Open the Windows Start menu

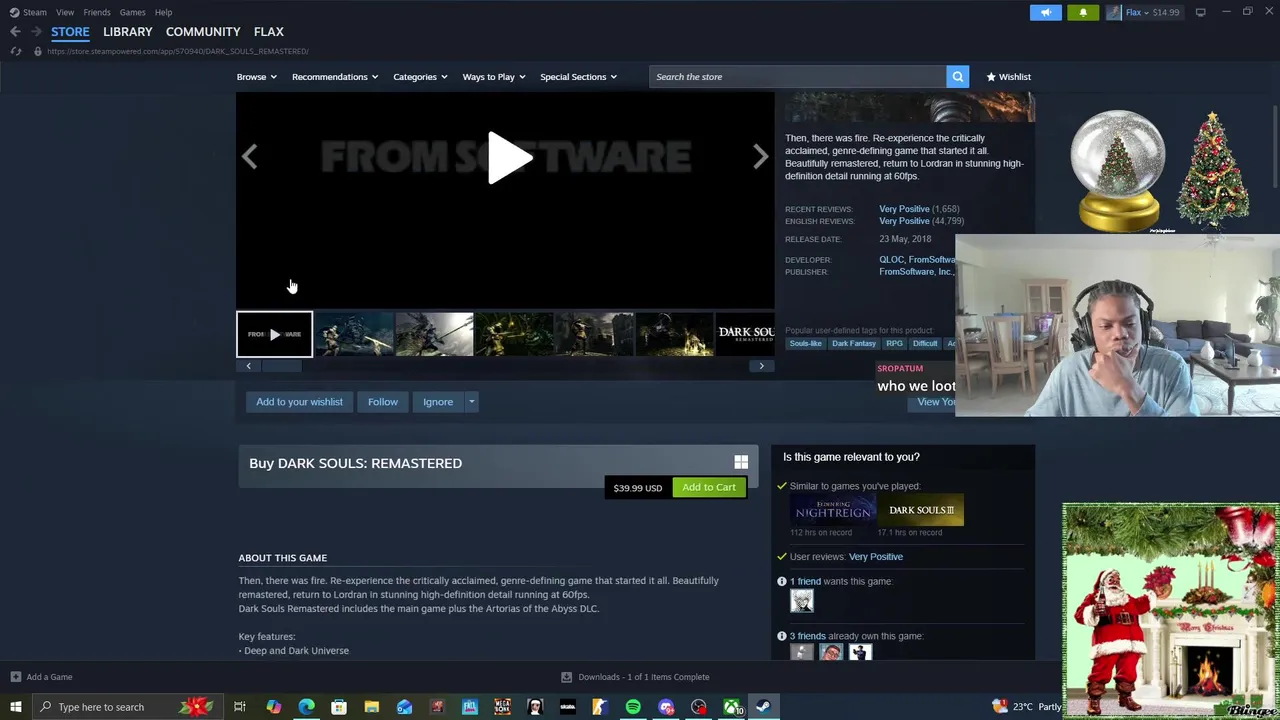click(x=15, y=707)
